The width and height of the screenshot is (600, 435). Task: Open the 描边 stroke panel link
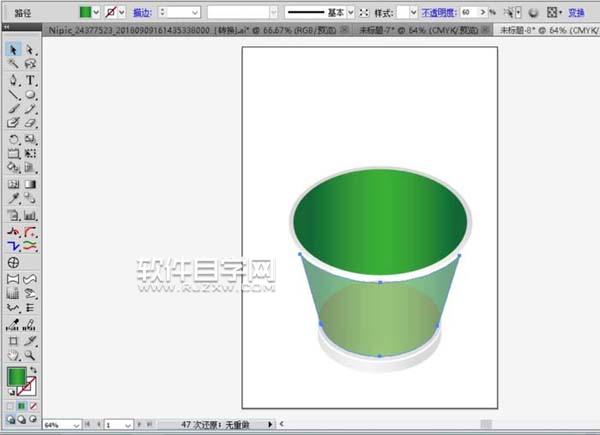[142, 13]
